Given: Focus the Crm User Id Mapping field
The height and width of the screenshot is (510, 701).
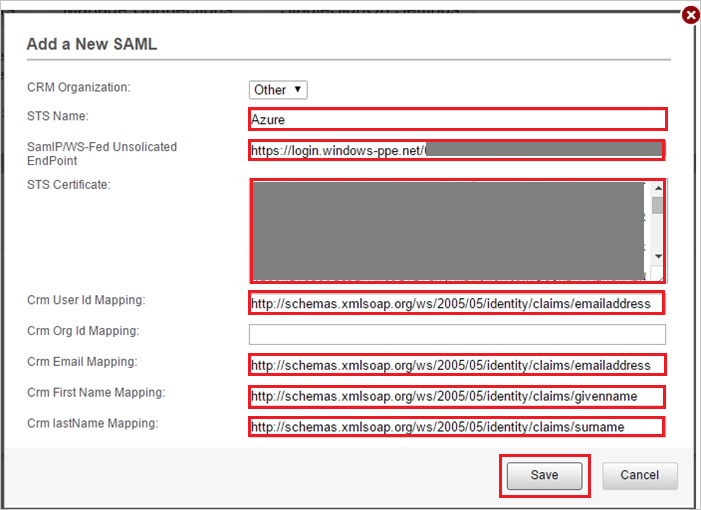Looking at the screenshot, I should click(457, 303).
